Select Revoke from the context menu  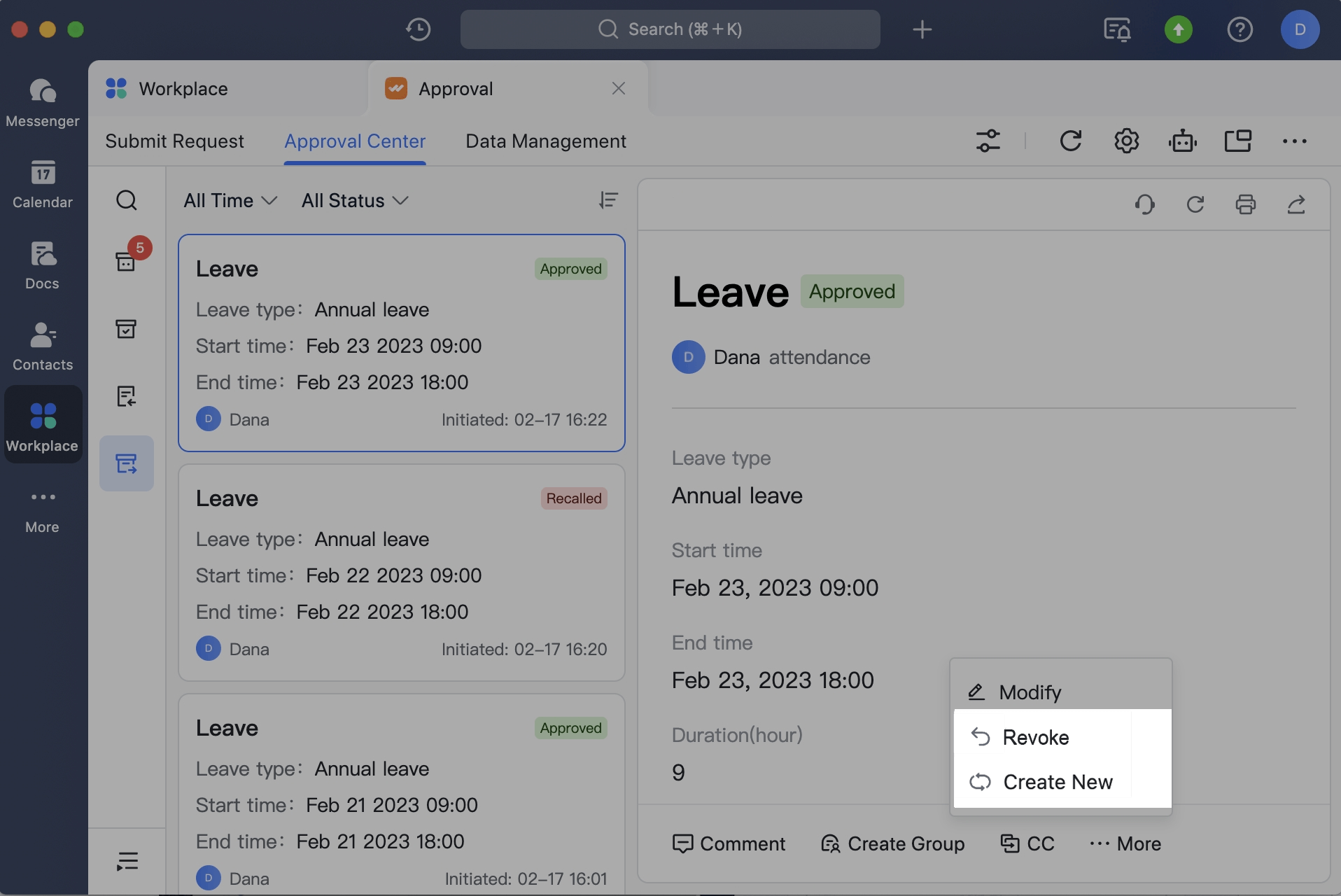[x=1037, y=737]
